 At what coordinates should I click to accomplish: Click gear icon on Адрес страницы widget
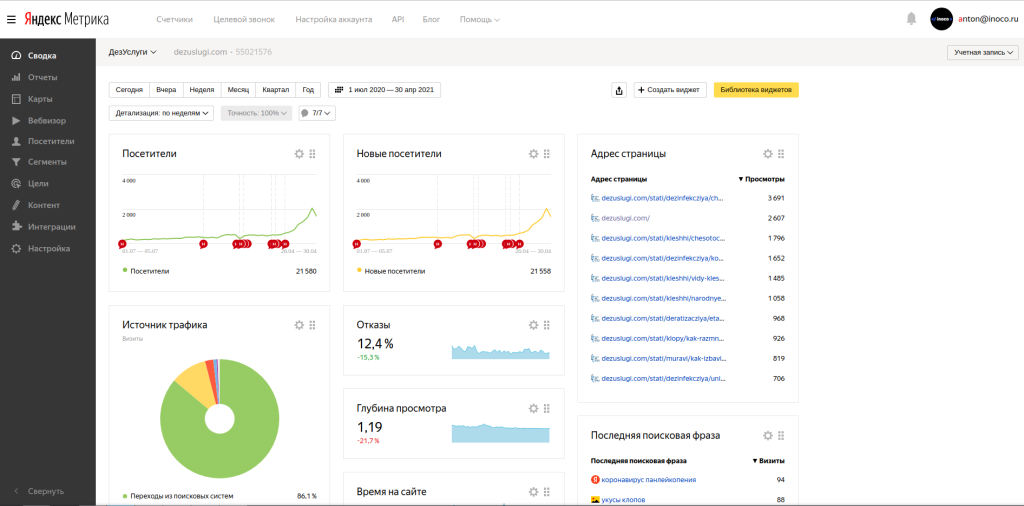coord(767,154)
